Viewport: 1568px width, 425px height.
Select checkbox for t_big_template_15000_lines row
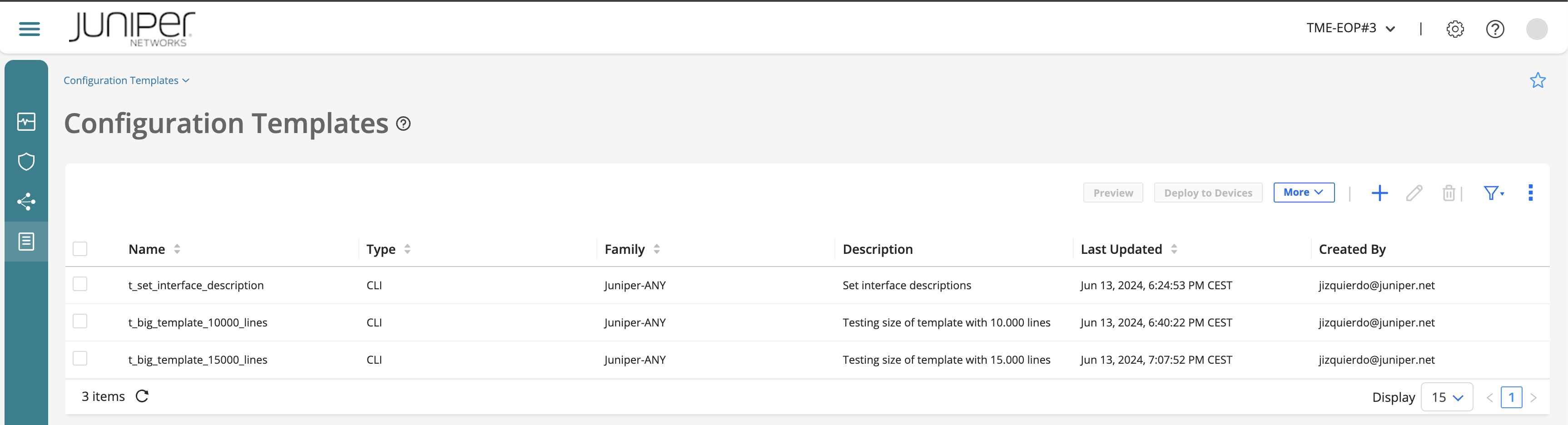click(x=80, y=359)
